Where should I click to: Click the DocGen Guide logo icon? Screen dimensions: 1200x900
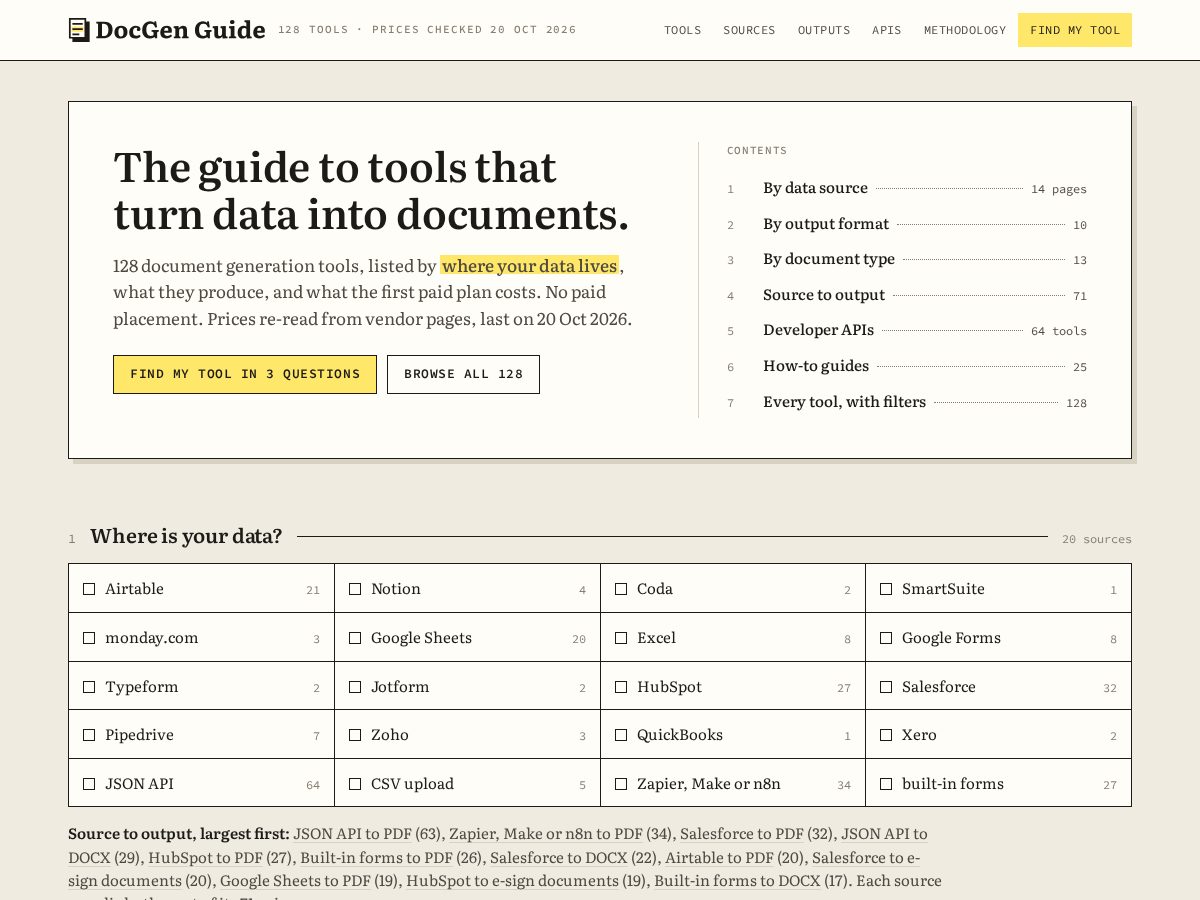coord(79,30)
